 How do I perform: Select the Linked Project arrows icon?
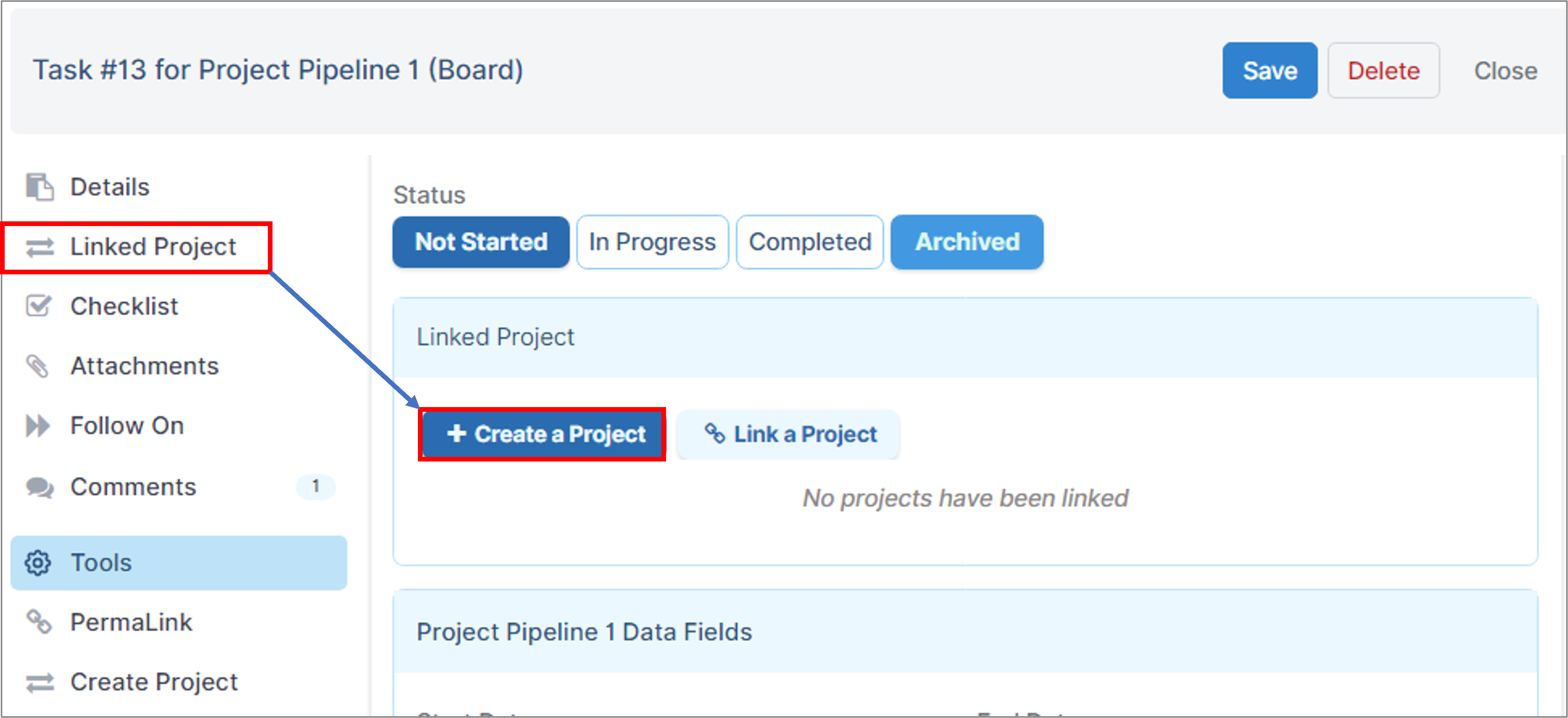point(39,247)
